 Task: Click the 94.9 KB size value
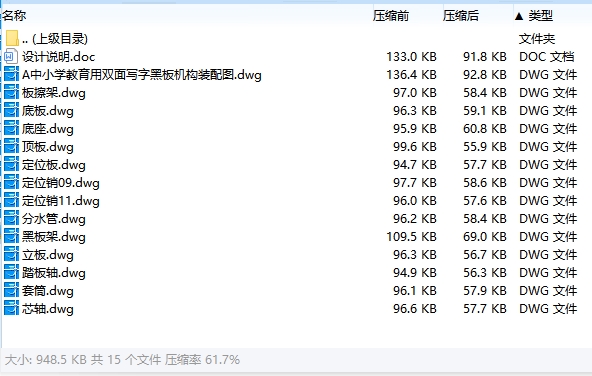click(415, 273)
